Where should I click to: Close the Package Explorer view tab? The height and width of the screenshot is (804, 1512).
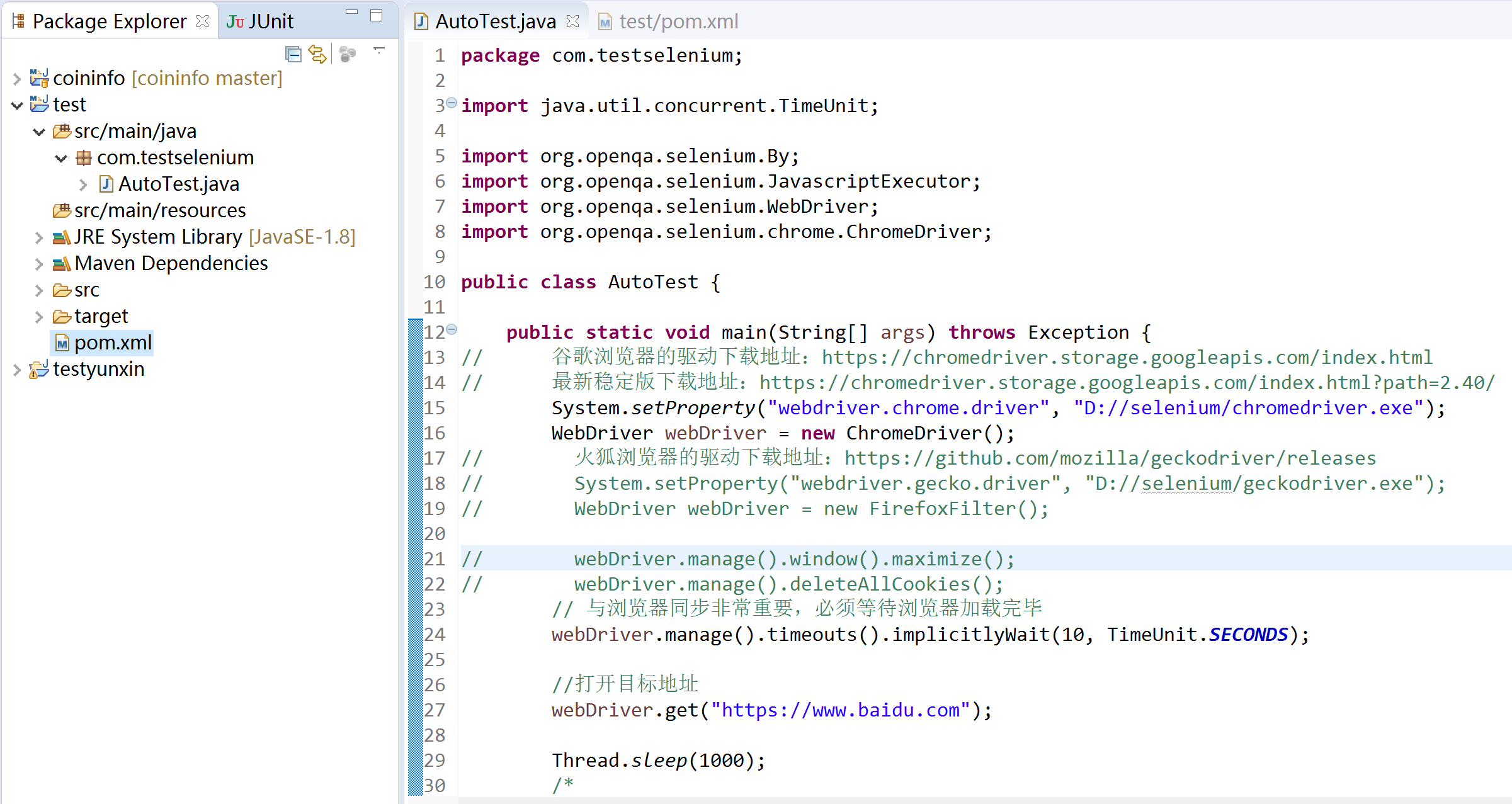(202, 21)
